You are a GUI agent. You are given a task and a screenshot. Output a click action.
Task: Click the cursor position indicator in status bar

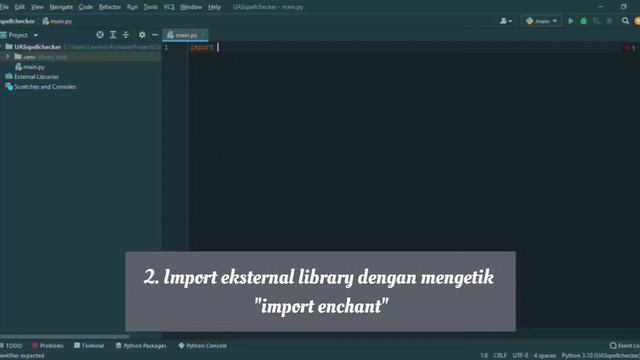point(484,356)
